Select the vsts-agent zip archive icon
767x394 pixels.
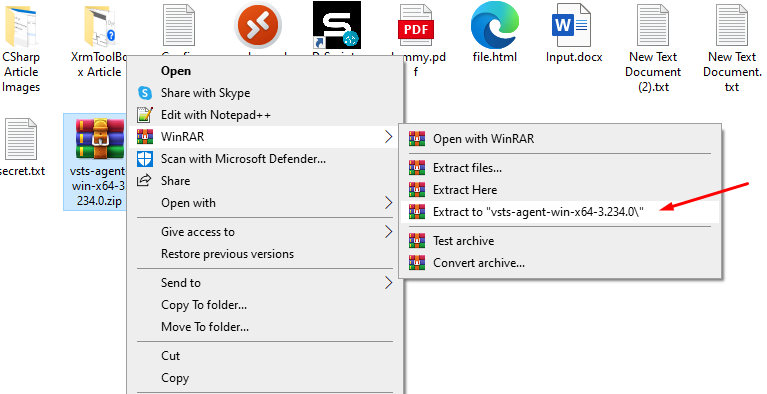(x=100, y=139)
